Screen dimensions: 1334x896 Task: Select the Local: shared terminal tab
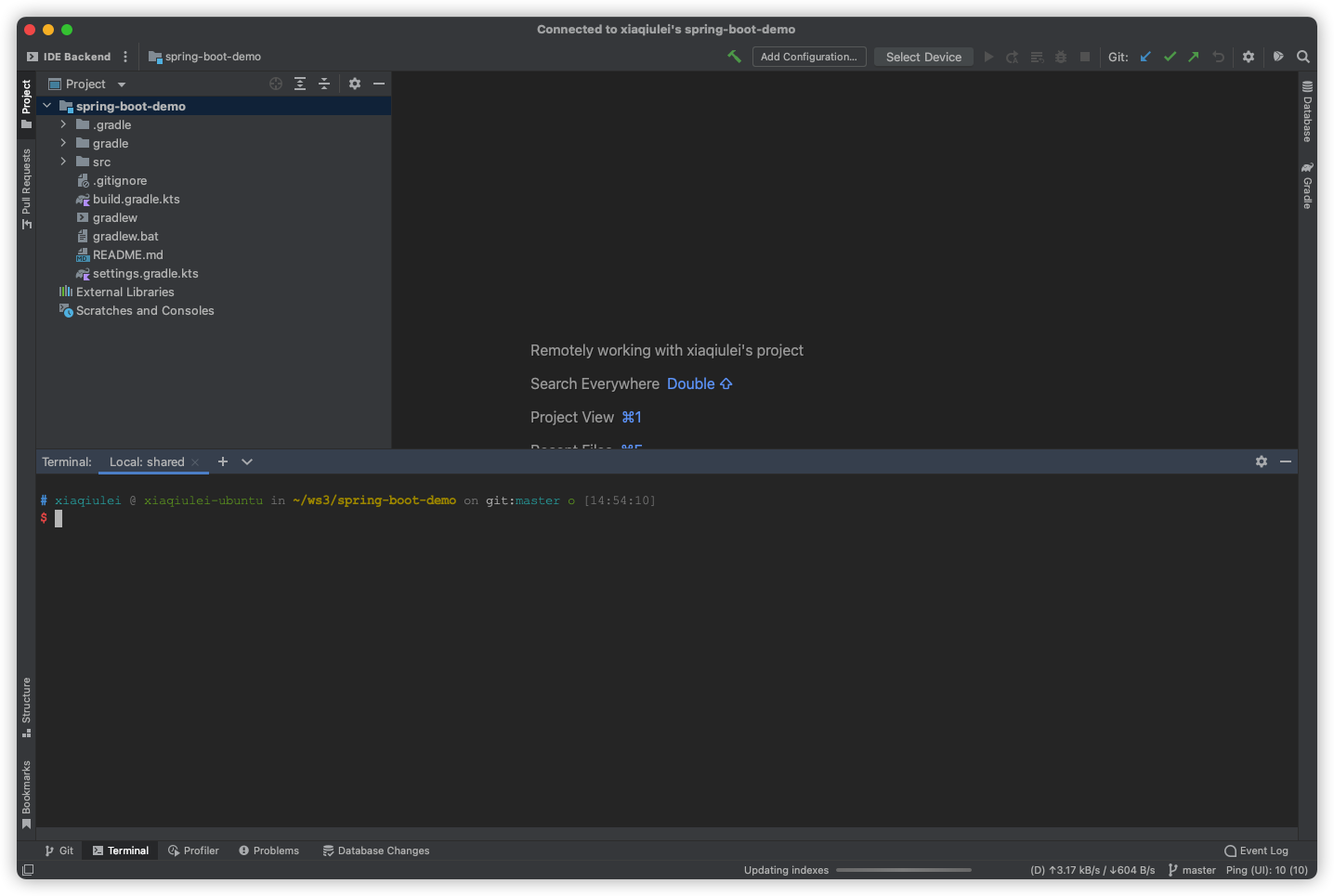[147, 461]
